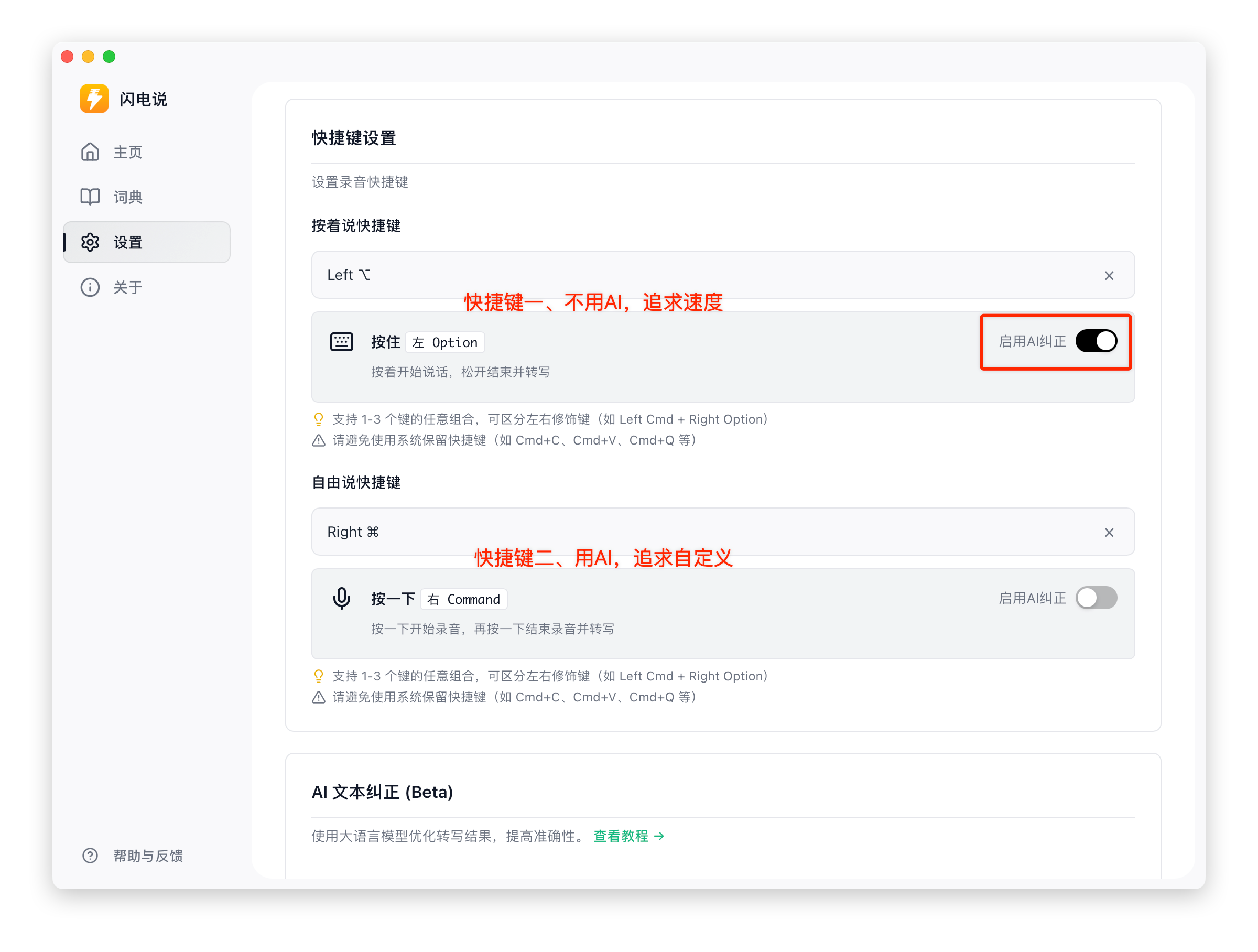1258x952 pixels.
Task: Click the 左 Option key badge
Action: coord(444,342)
